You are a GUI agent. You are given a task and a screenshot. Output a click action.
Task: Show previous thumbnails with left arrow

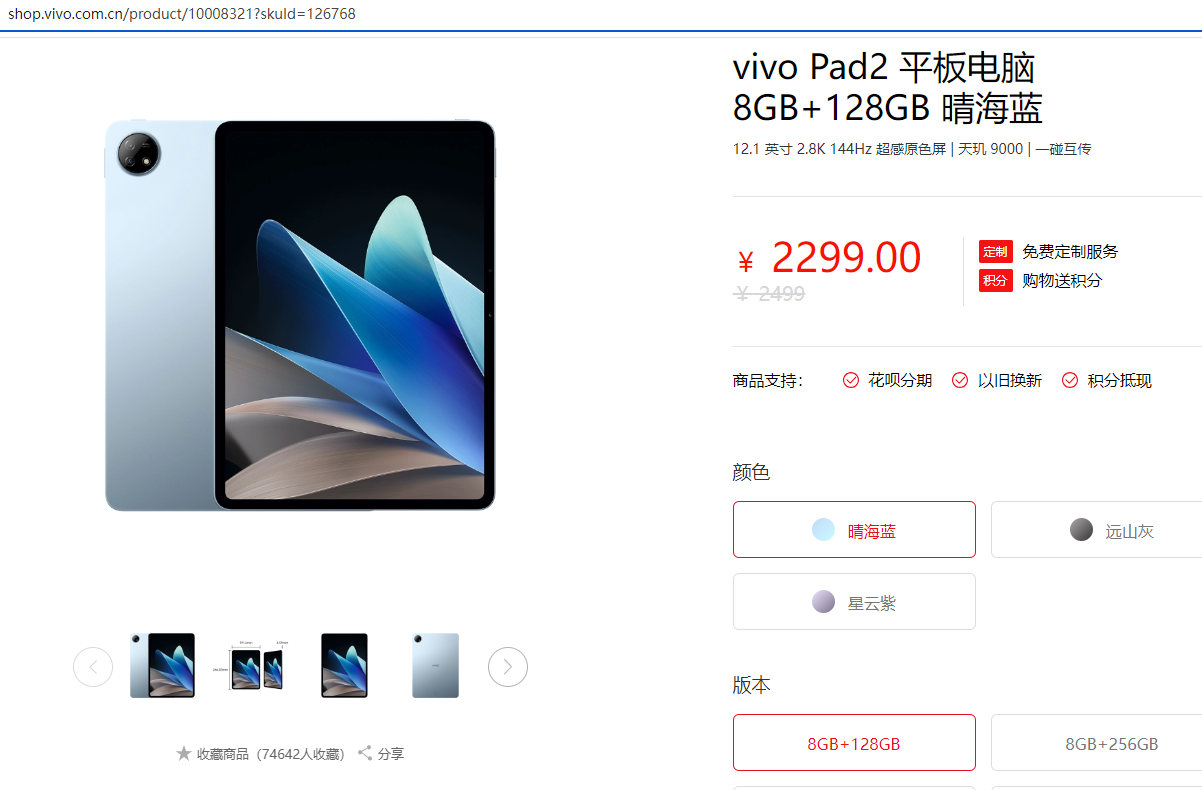(x=93, y=667)
